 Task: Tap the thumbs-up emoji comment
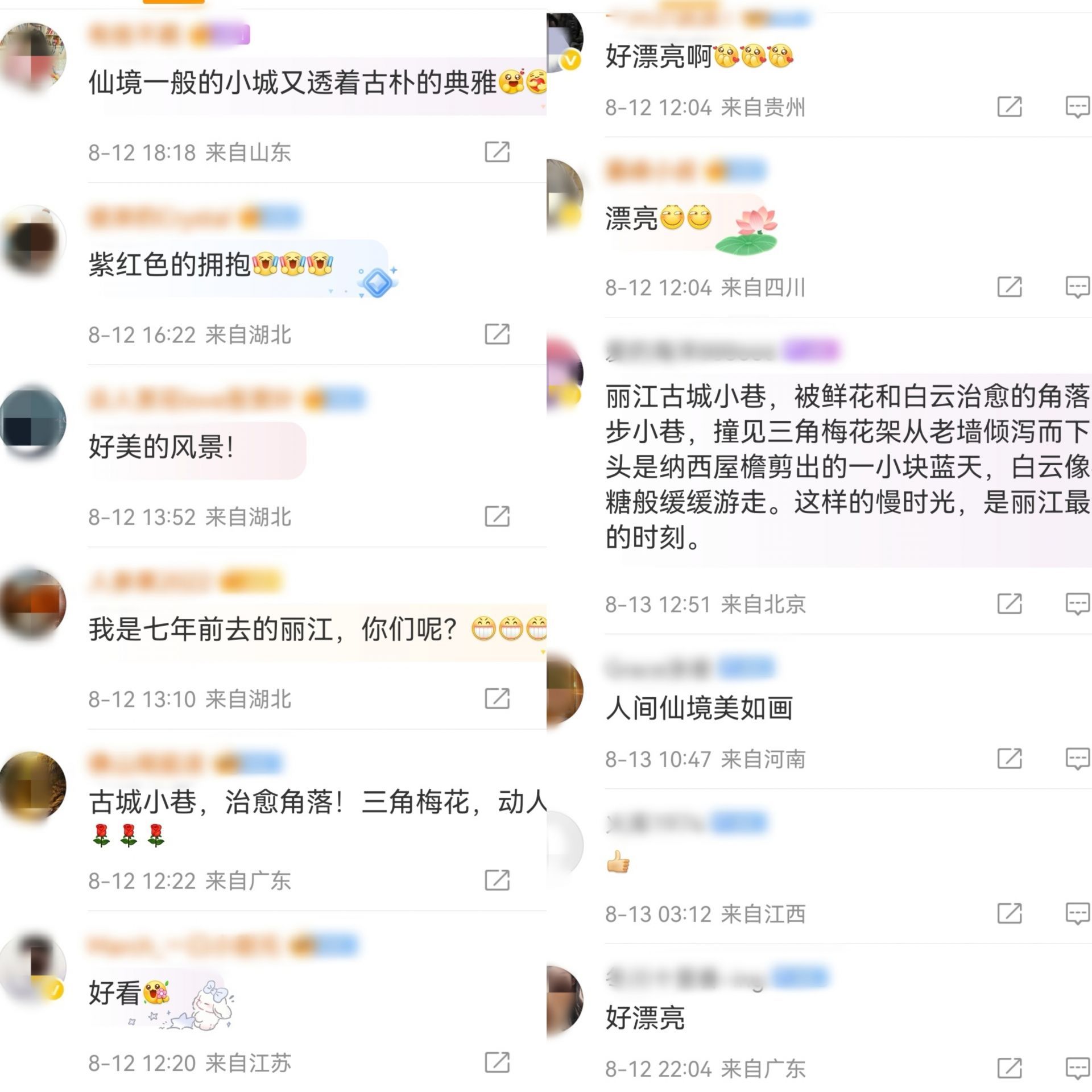(x=618, y=863)
